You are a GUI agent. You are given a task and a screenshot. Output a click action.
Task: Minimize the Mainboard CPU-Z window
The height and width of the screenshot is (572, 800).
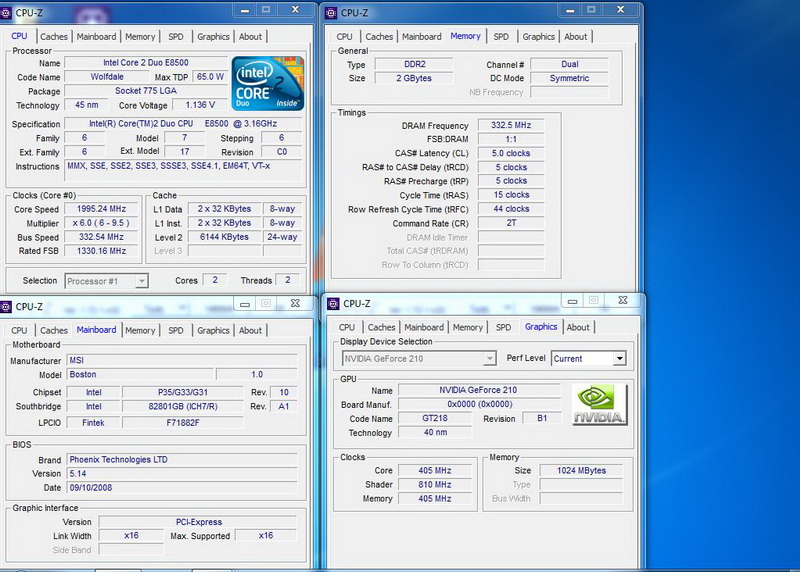[243, 303]
